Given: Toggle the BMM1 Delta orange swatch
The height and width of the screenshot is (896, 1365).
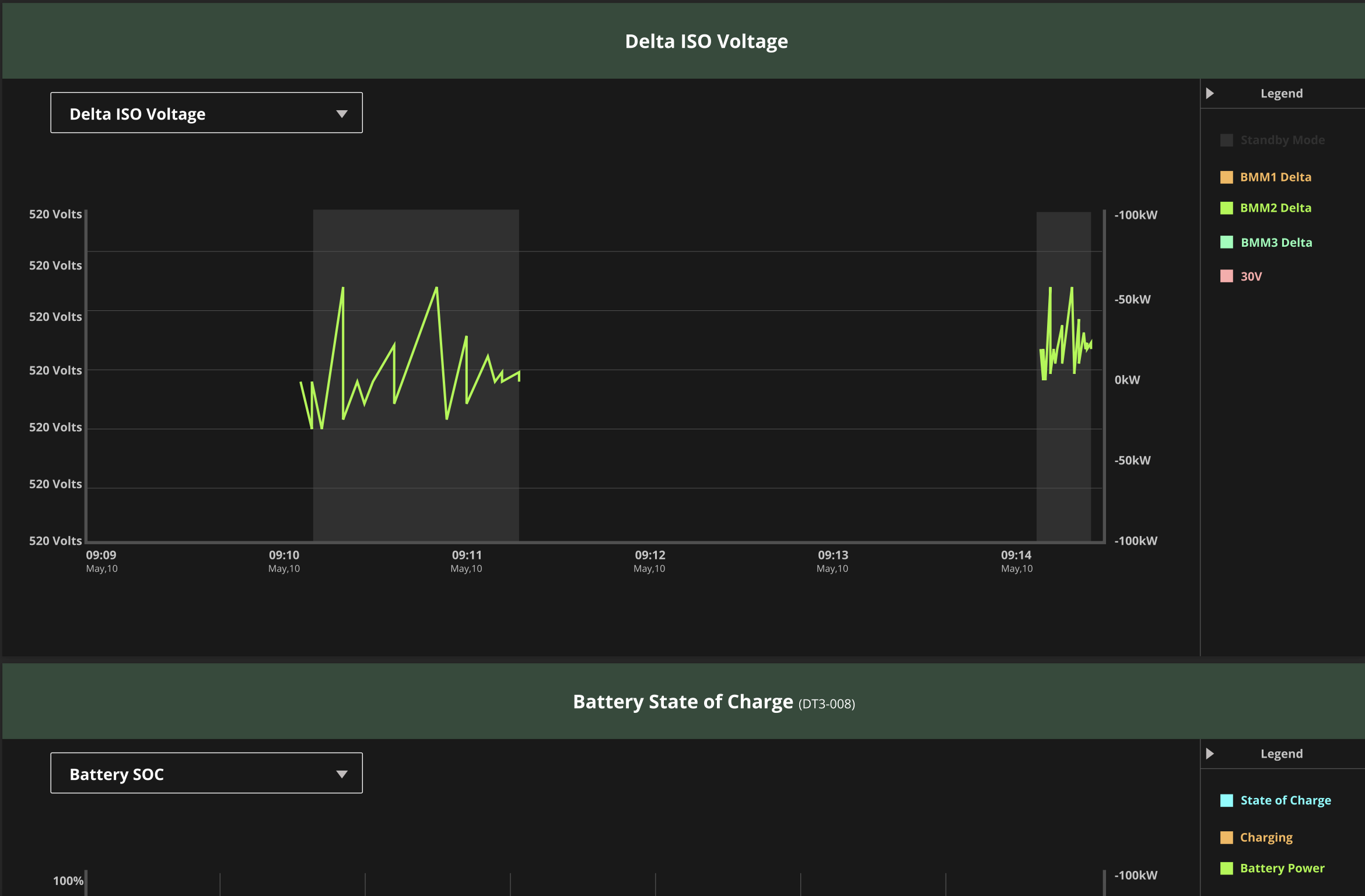Looking at the screenshot, I should point(1226,177).
